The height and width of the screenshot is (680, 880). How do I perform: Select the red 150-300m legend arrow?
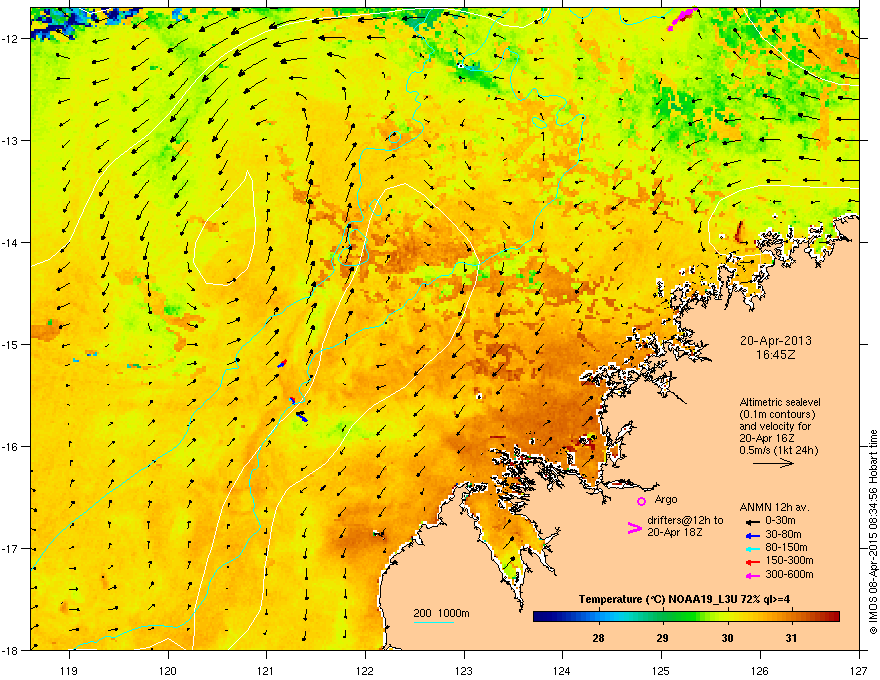[x=753, y=561]
